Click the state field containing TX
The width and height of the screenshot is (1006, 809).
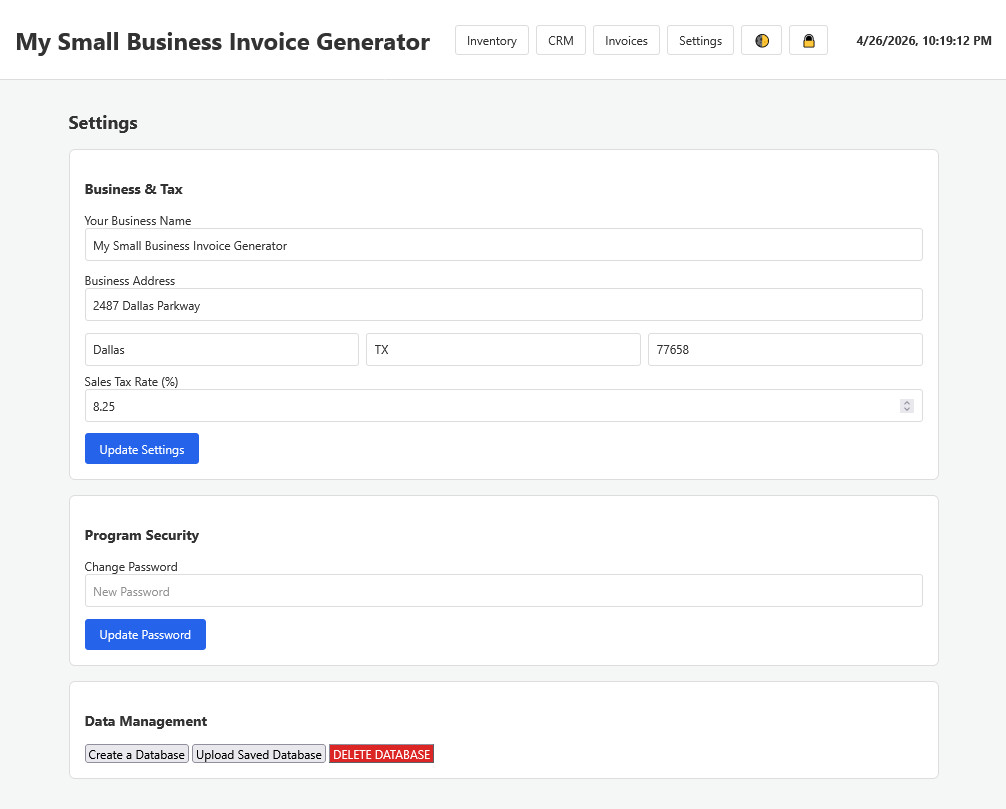(x=503, y=350)
